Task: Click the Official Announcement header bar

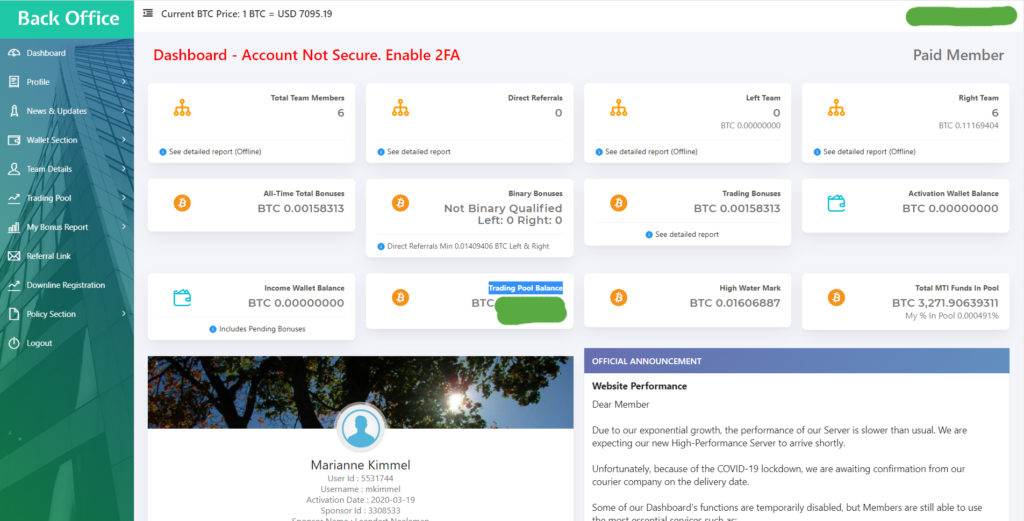Action: pyautogui.click(x=796, y=361)
